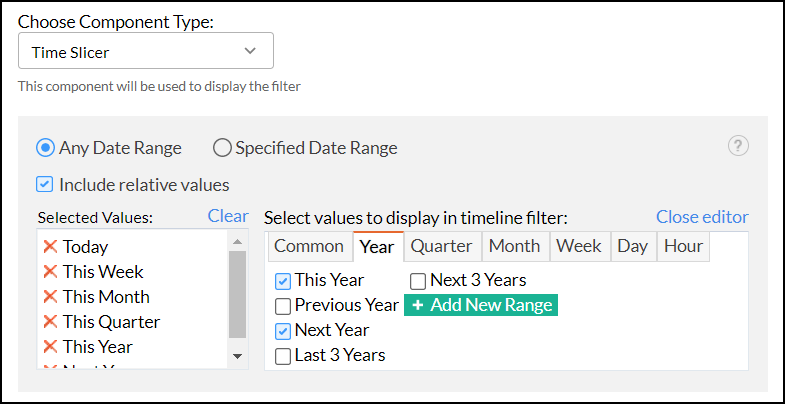
Task: Switch to the Common tab
Action: pyautogui.click(x=309, y=246)
